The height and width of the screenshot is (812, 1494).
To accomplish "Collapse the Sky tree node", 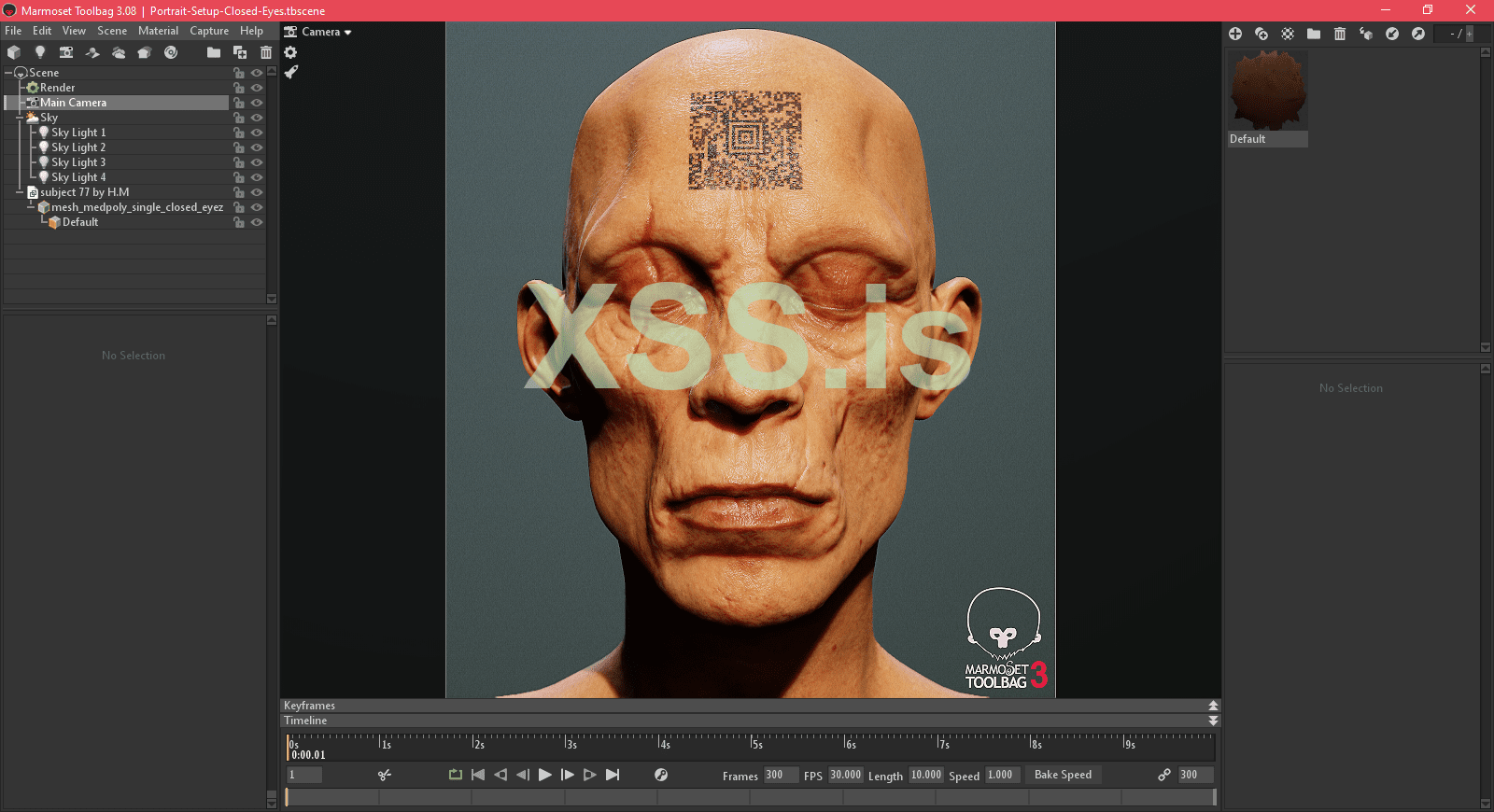I will [x=20, y=118].
